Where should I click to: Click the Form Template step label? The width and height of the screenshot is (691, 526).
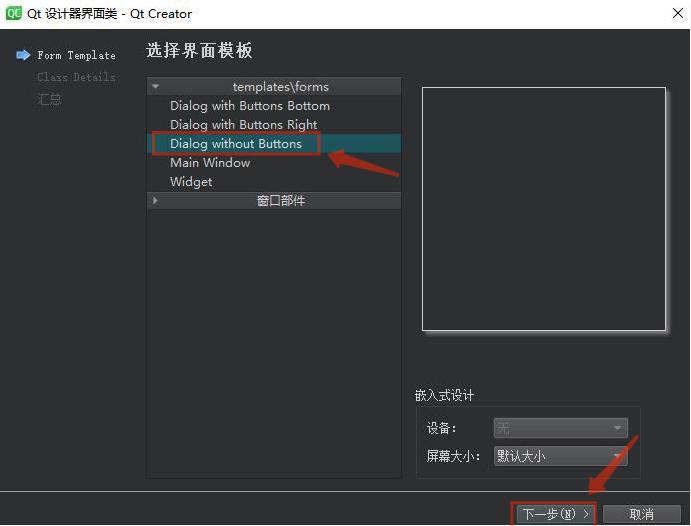pyautogui.click(x=76, y=56)
